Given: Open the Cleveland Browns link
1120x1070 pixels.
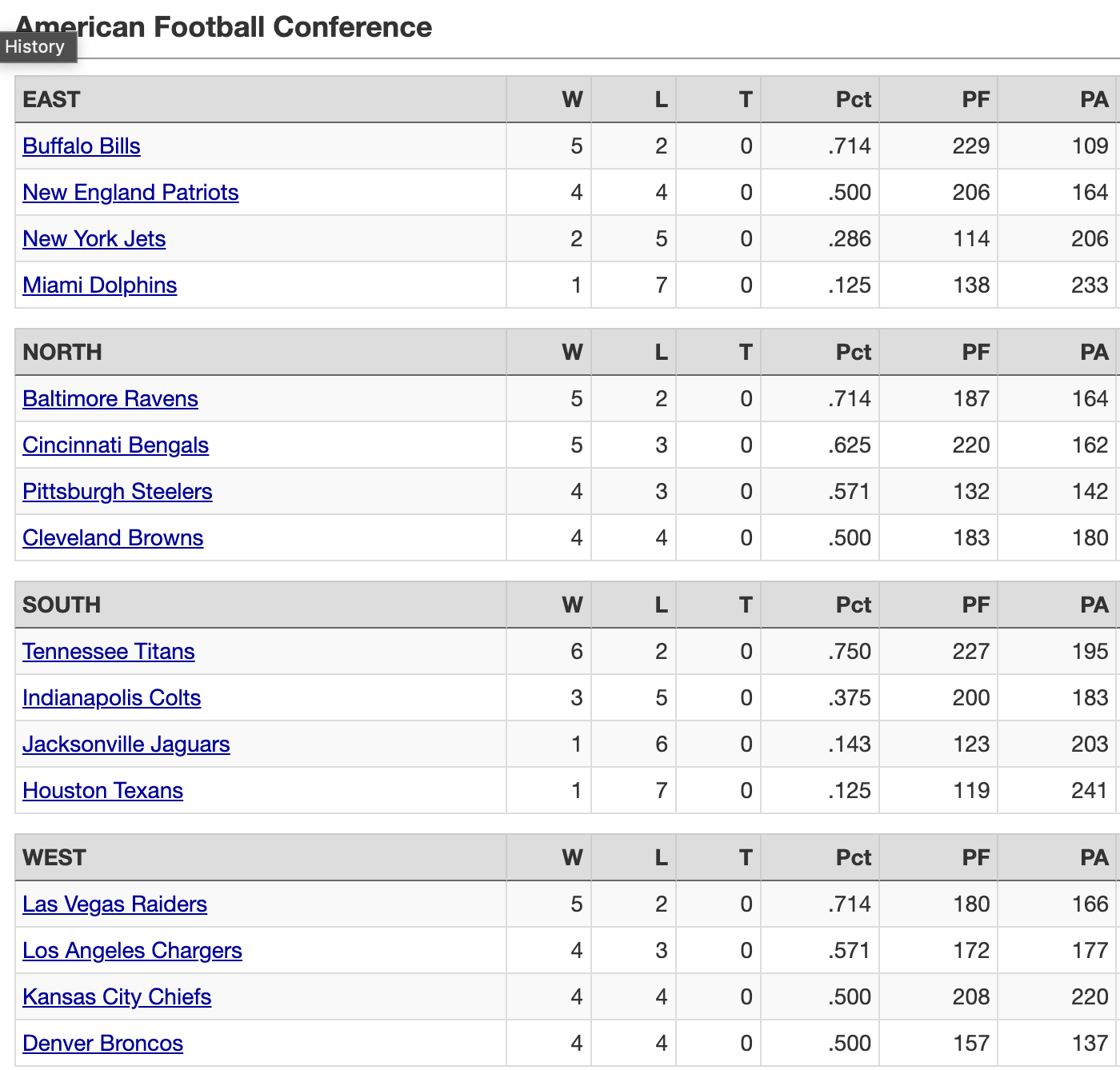Looking at the screenshot, I should coord(113,538).
